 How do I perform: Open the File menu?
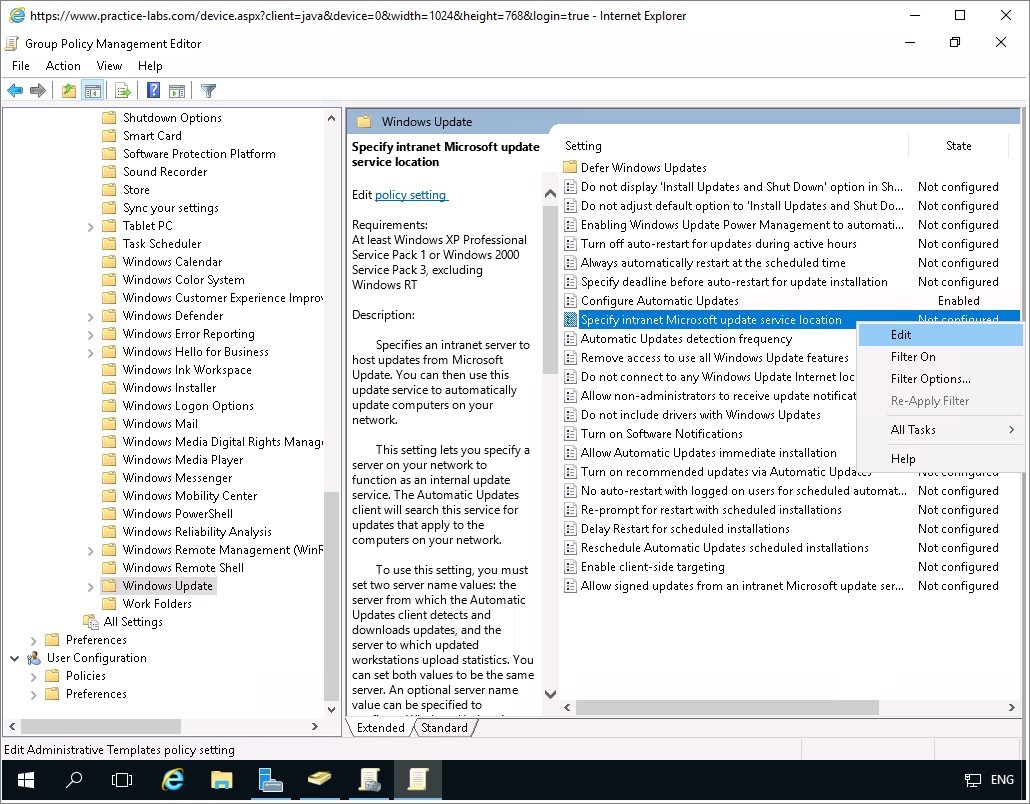(x=20, y=66)
